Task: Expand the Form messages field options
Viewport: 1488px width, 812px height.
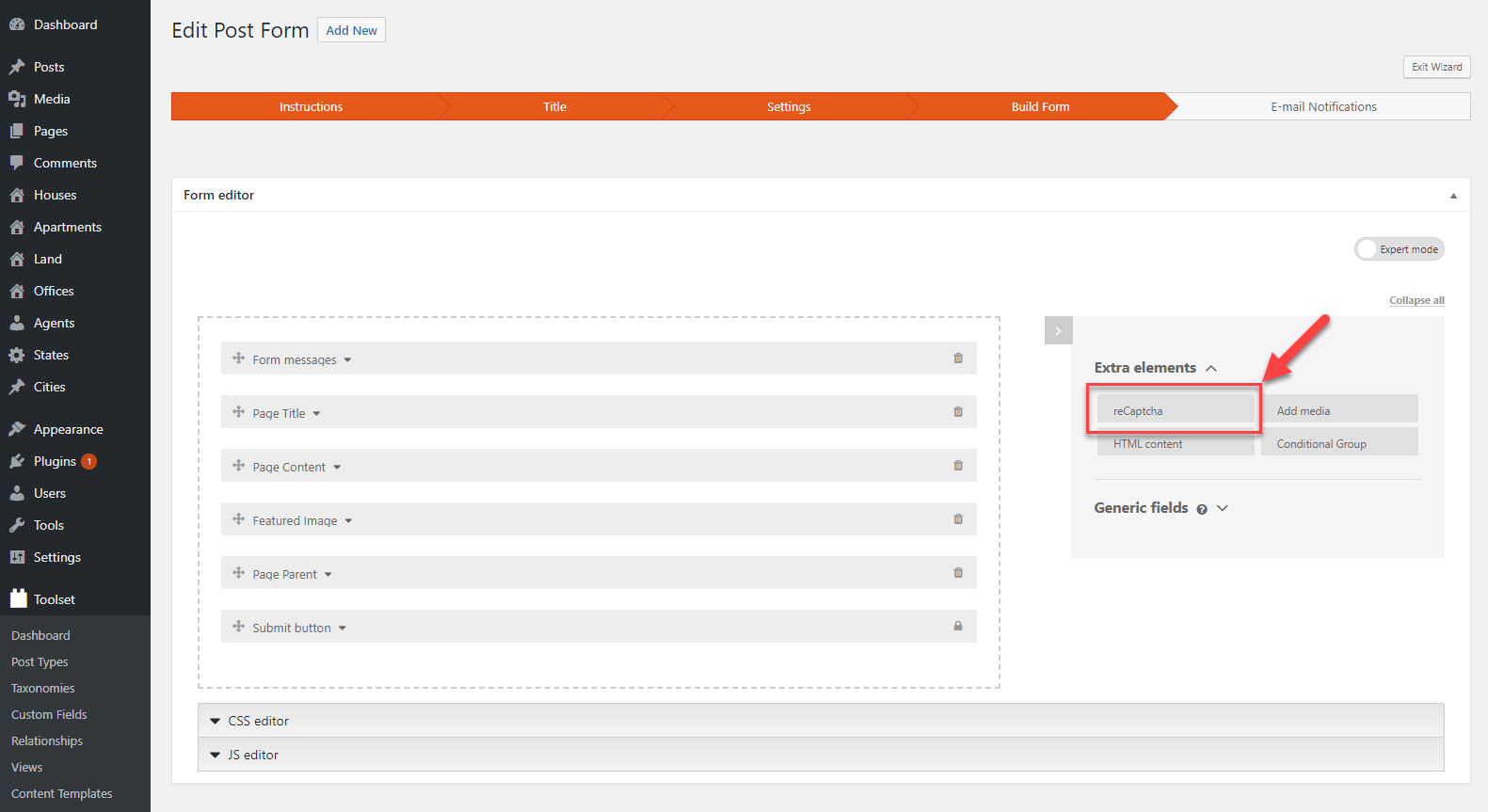Action: (x=347, y=360)
